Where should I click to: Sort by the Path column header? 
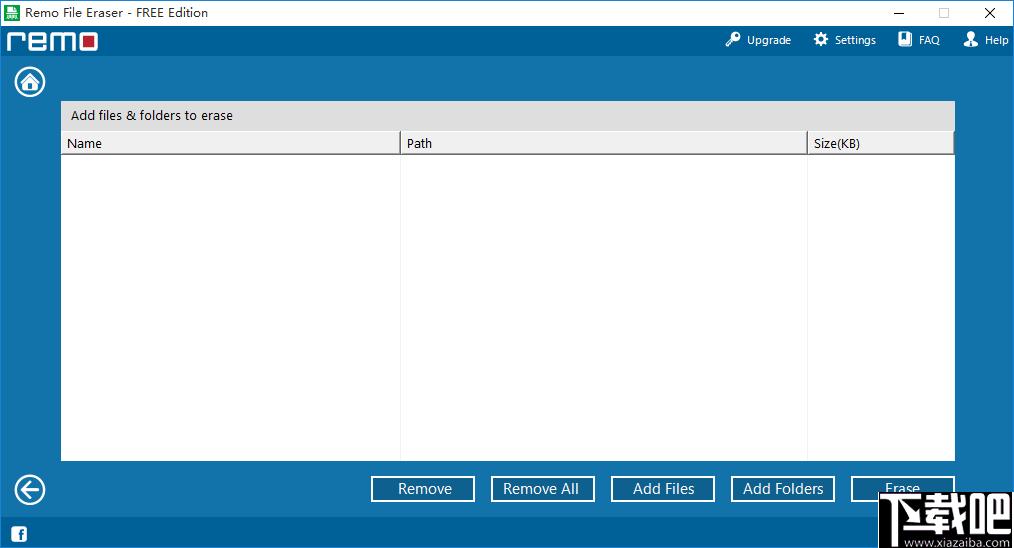point(604,143)
